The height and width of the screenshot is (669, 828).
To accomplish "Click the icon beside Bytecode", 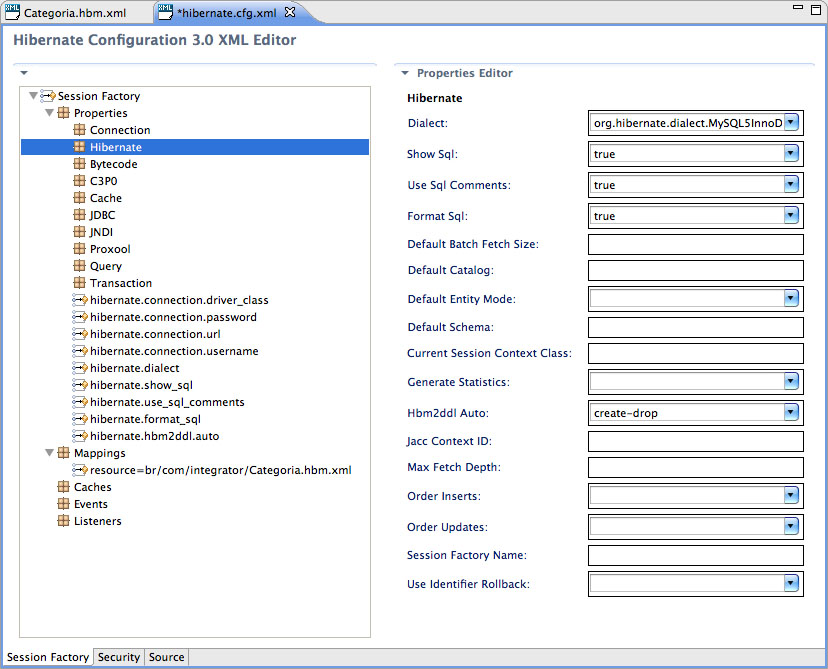I will [79, 164].
